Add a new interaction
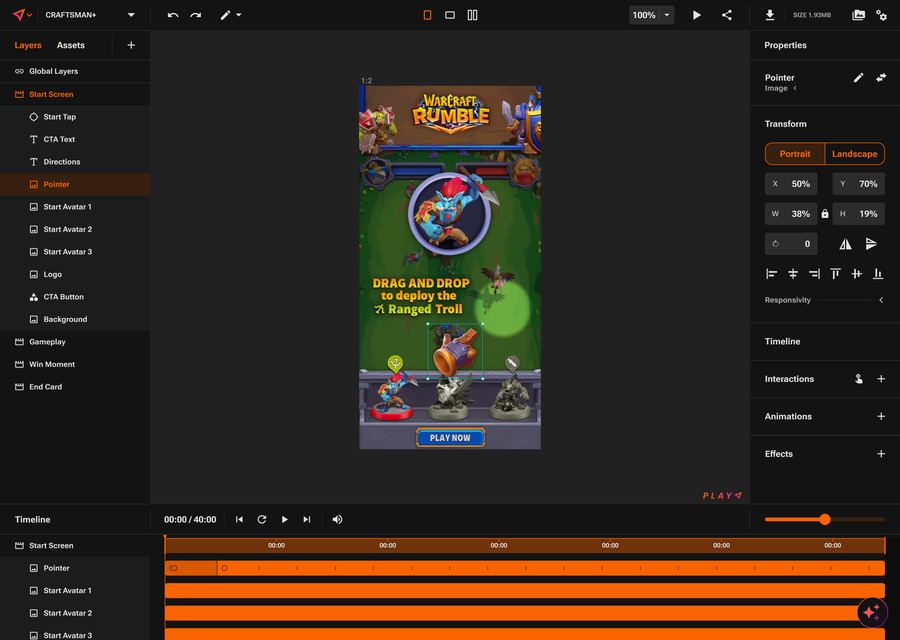 click(x=881, y=379)
